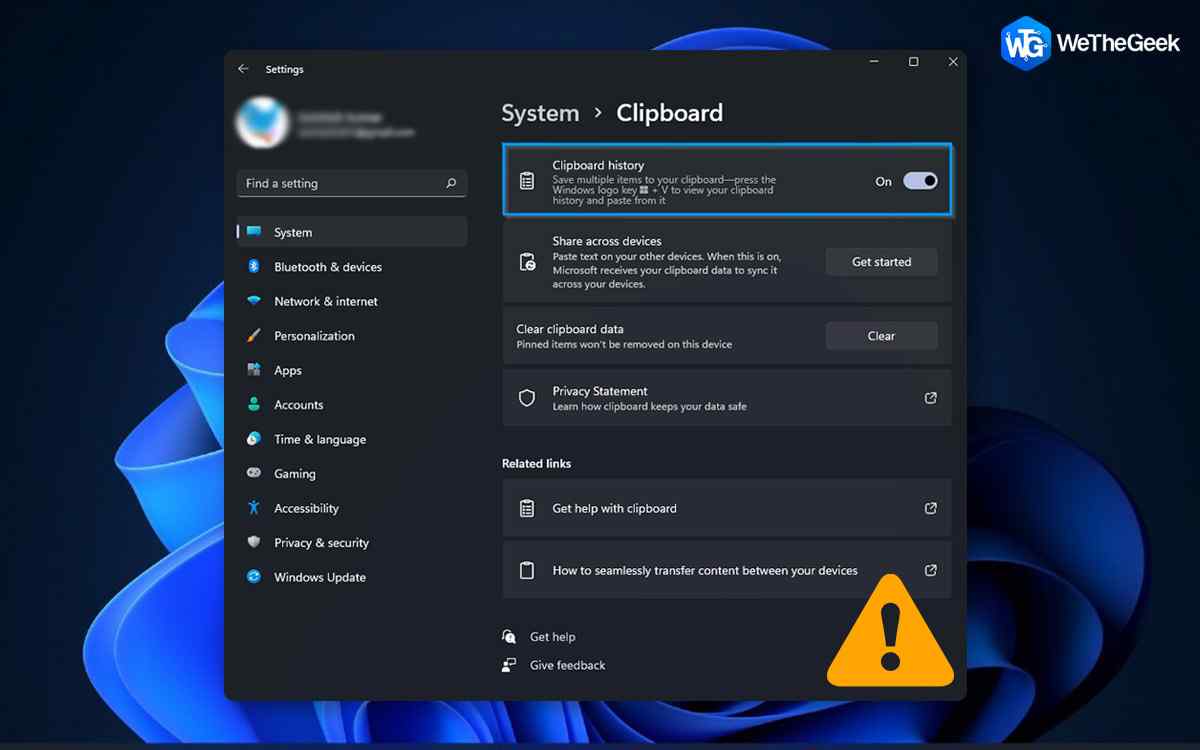
Task: Click the Share across devices icon
Action: pos(527,262)
